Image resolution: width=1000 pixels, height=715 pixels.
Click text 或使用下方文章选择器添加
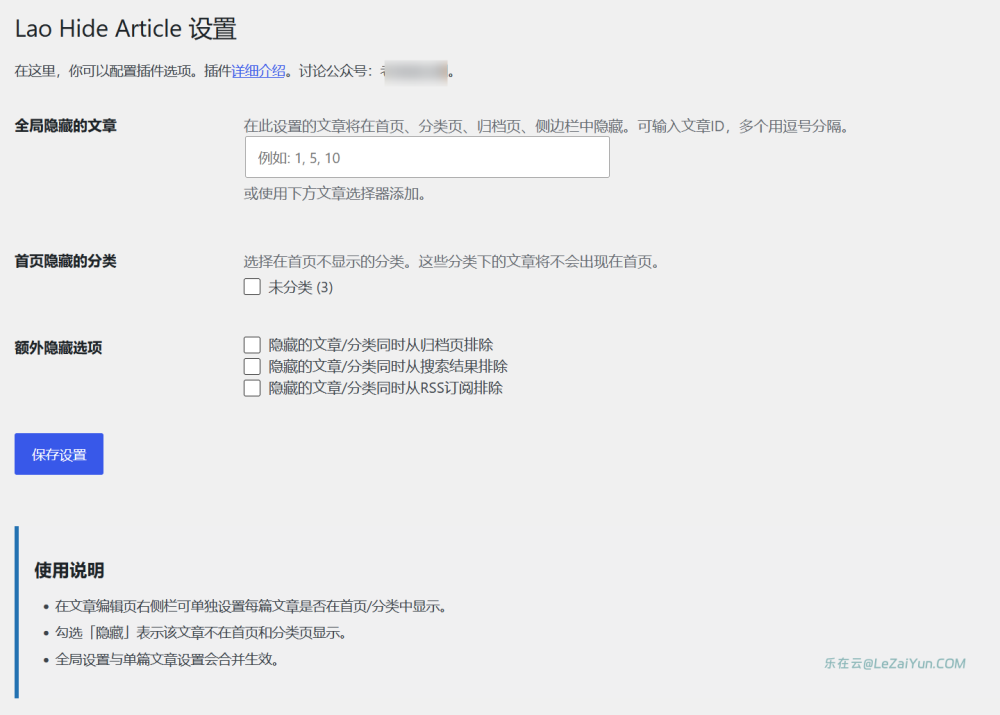(x=335, y=194)
